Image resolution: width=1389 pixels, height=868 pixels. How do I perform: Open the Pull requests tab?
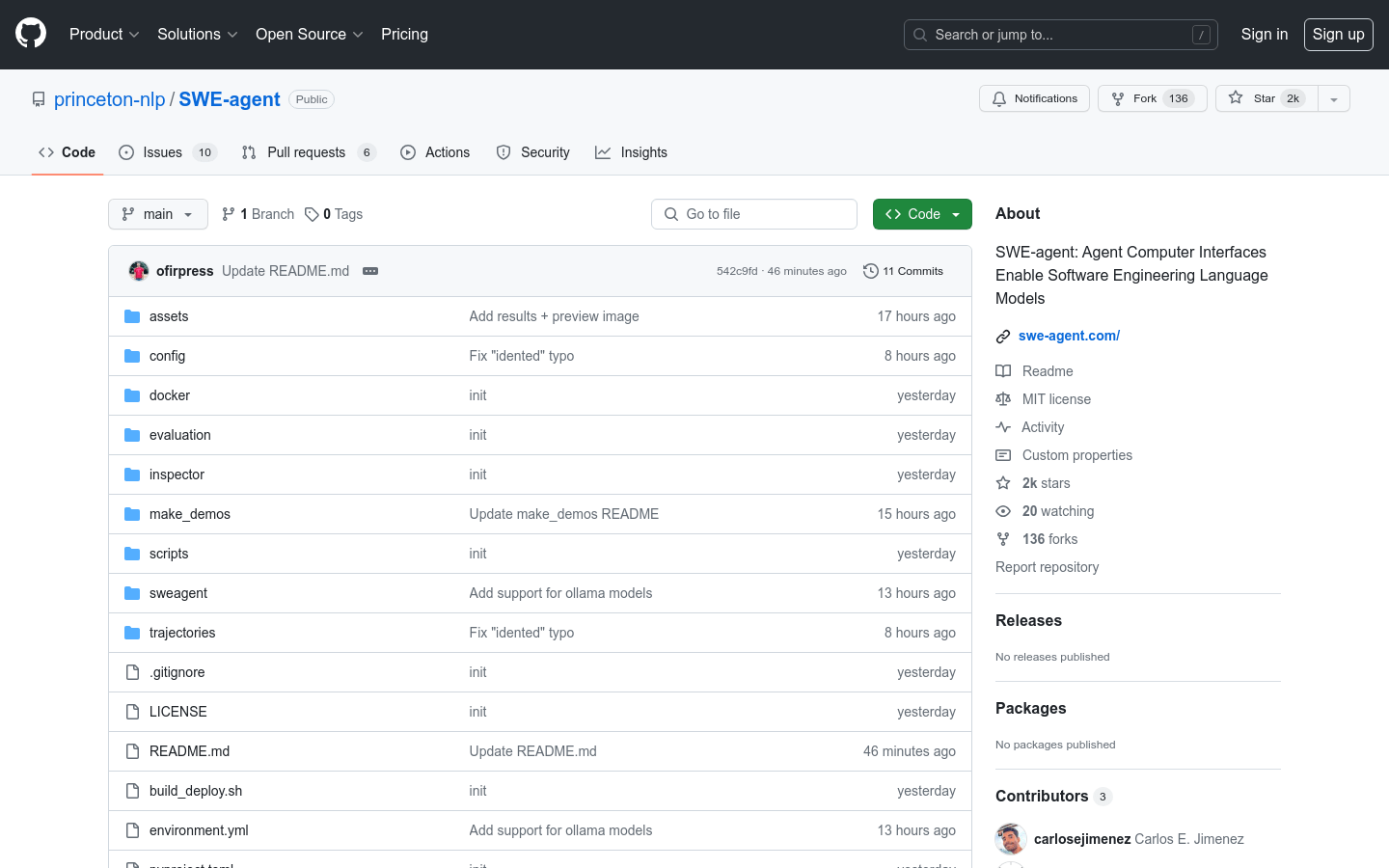[x=307, y=152]
